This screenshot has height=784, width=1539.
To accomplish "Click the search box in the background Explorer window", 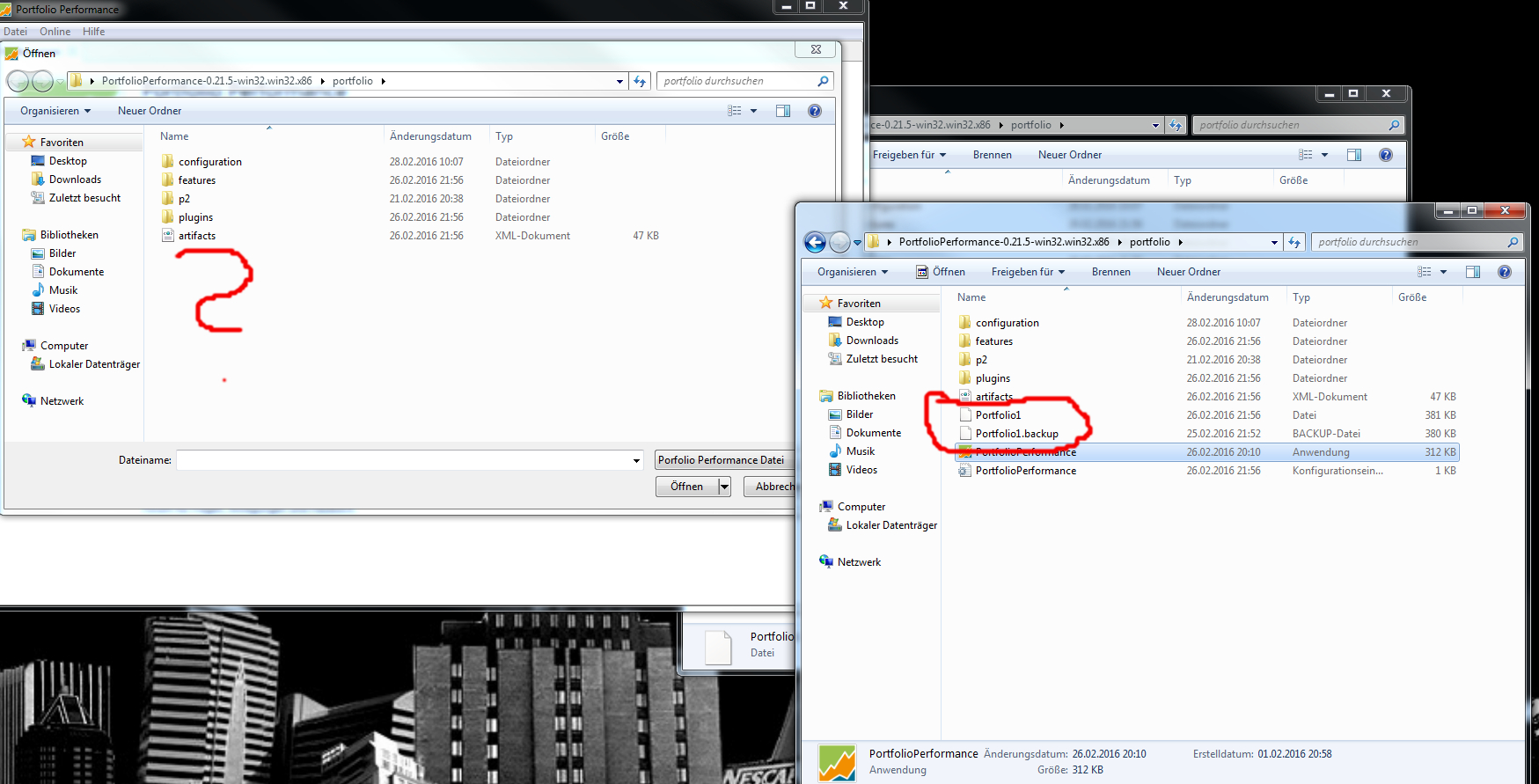I will point(1298,125).
